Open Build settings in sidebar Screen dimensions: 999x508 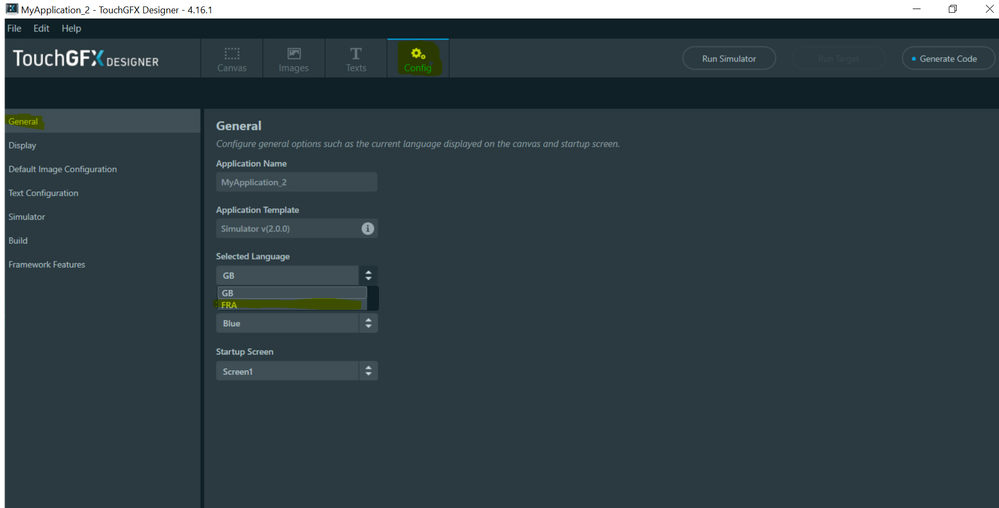click(x=103, y=240)
